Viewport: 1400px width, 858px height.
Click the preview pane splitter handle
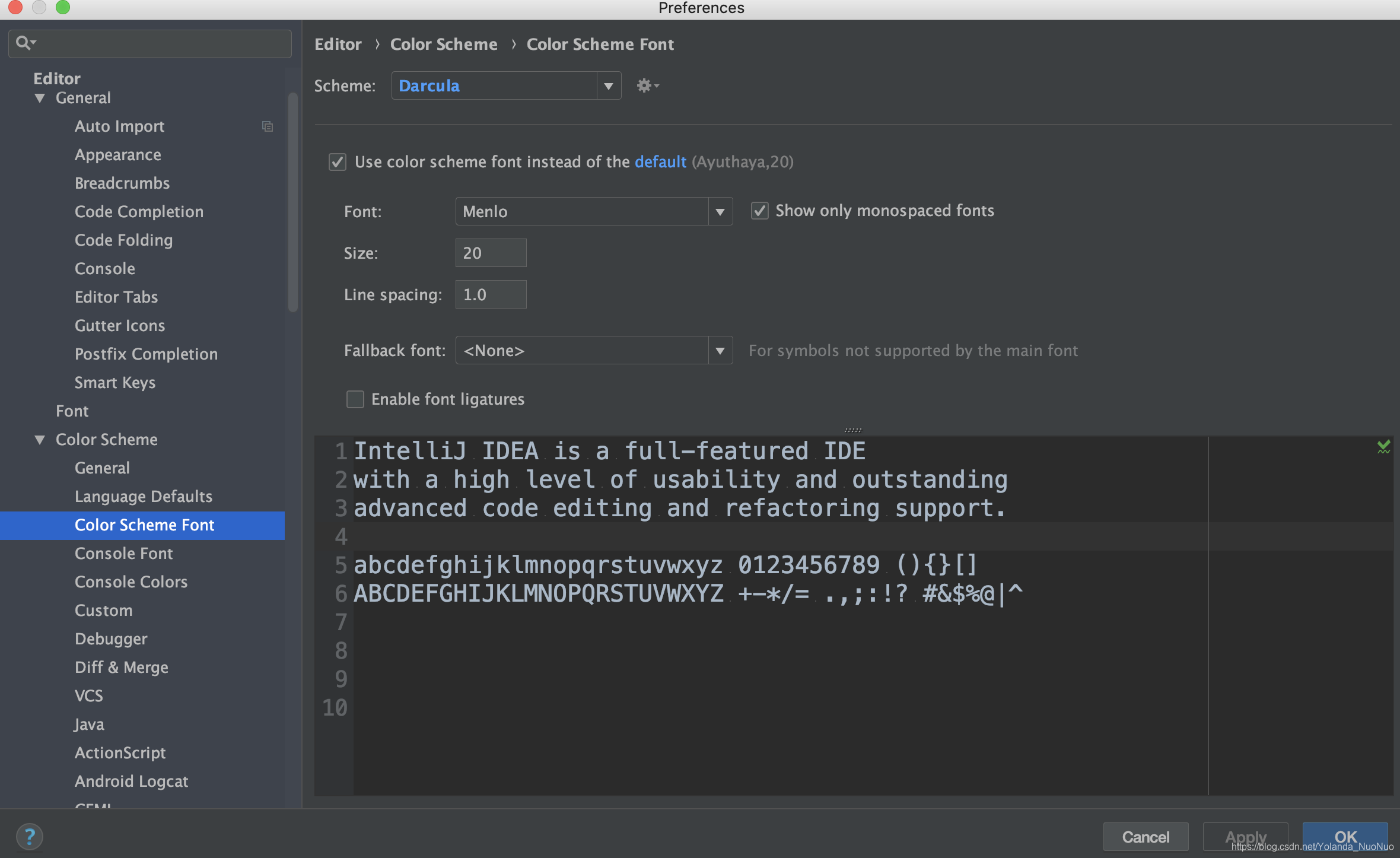[853, 430]
